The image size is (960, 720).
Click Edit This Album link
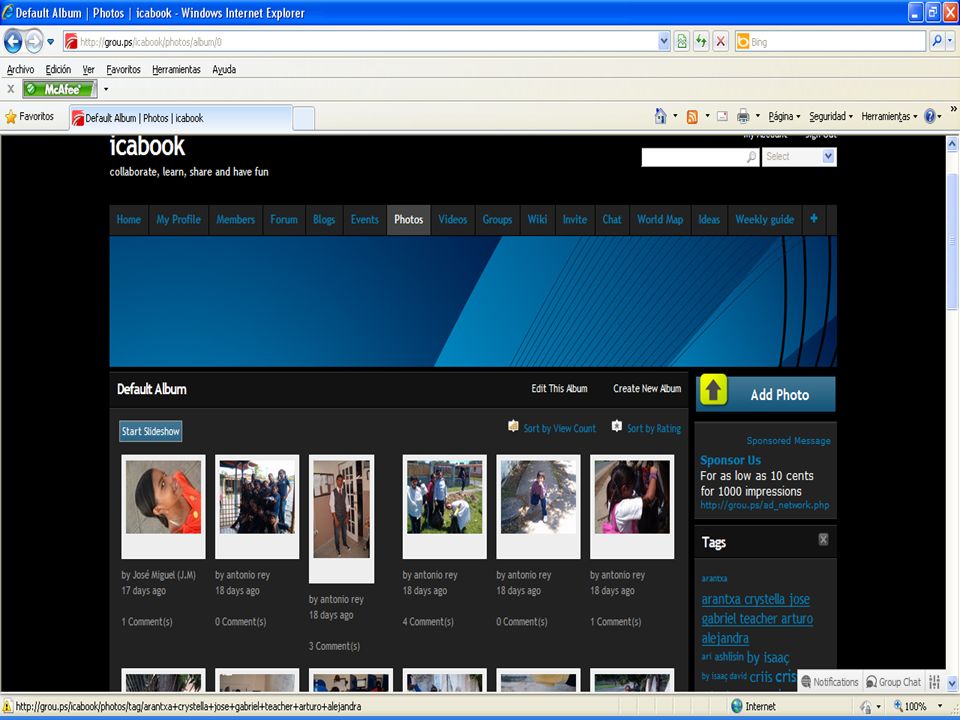coord(559,389)
